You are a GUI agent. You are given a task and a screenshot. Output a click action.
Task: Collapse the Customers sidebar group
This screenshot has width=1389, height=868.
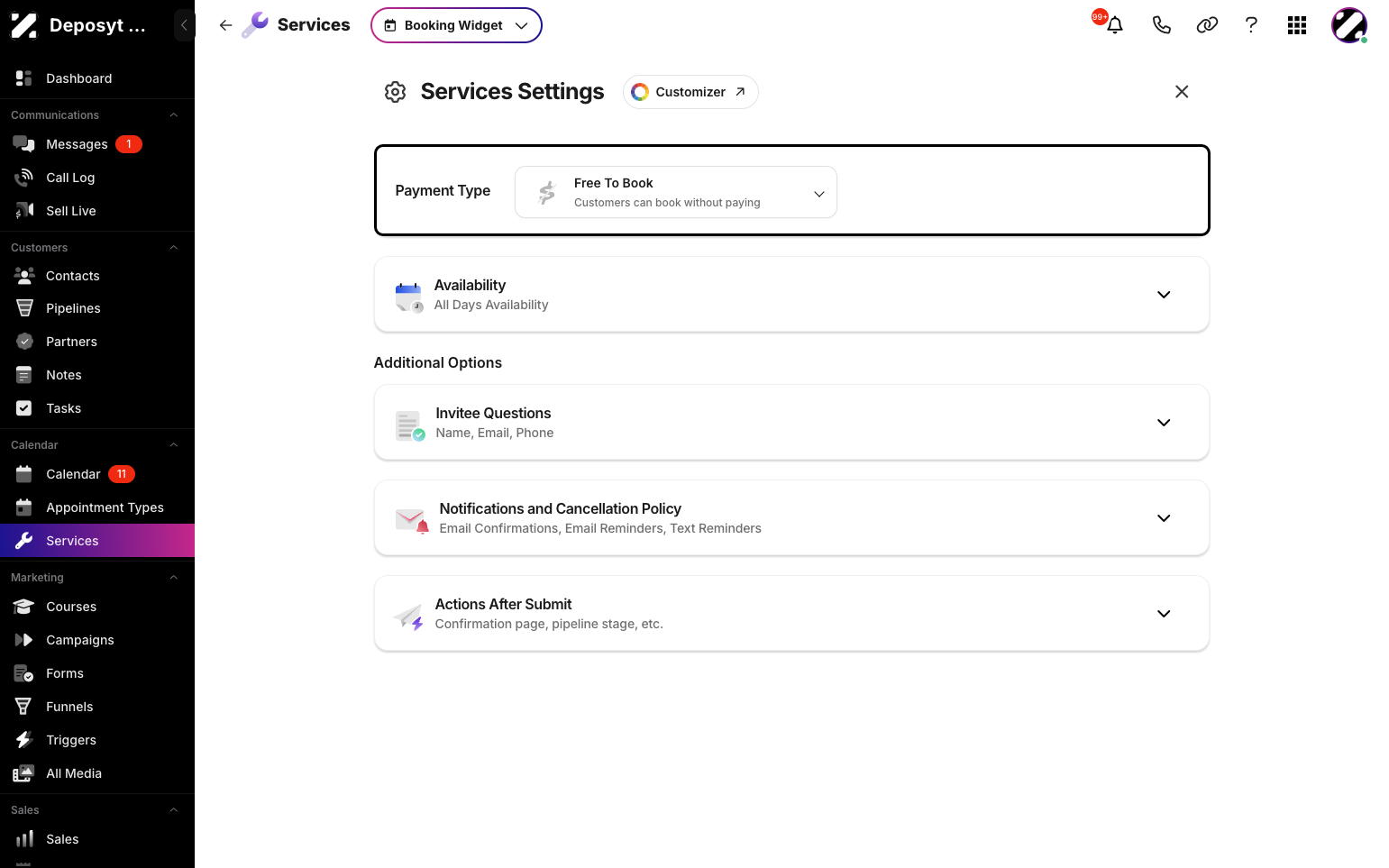coord(174,248)
